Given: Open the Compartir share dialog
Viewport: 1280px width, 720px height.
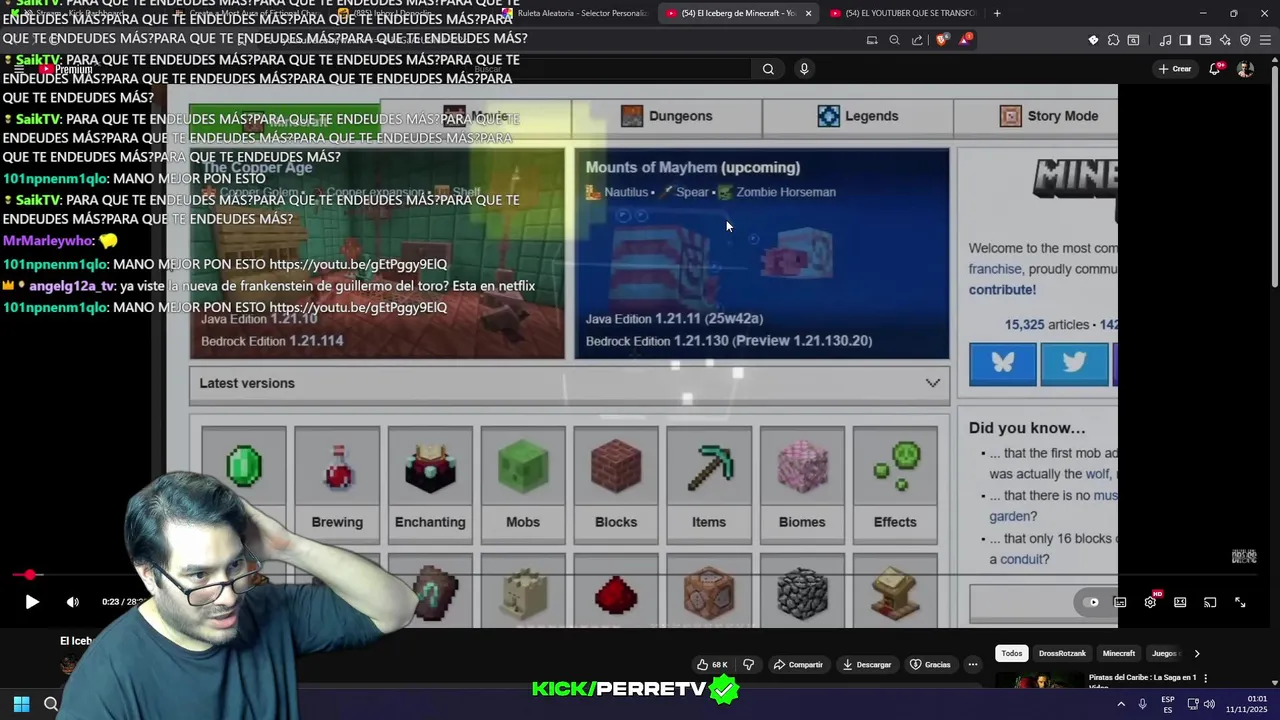Looking at the screenshot, I should [x=798, y=665].
